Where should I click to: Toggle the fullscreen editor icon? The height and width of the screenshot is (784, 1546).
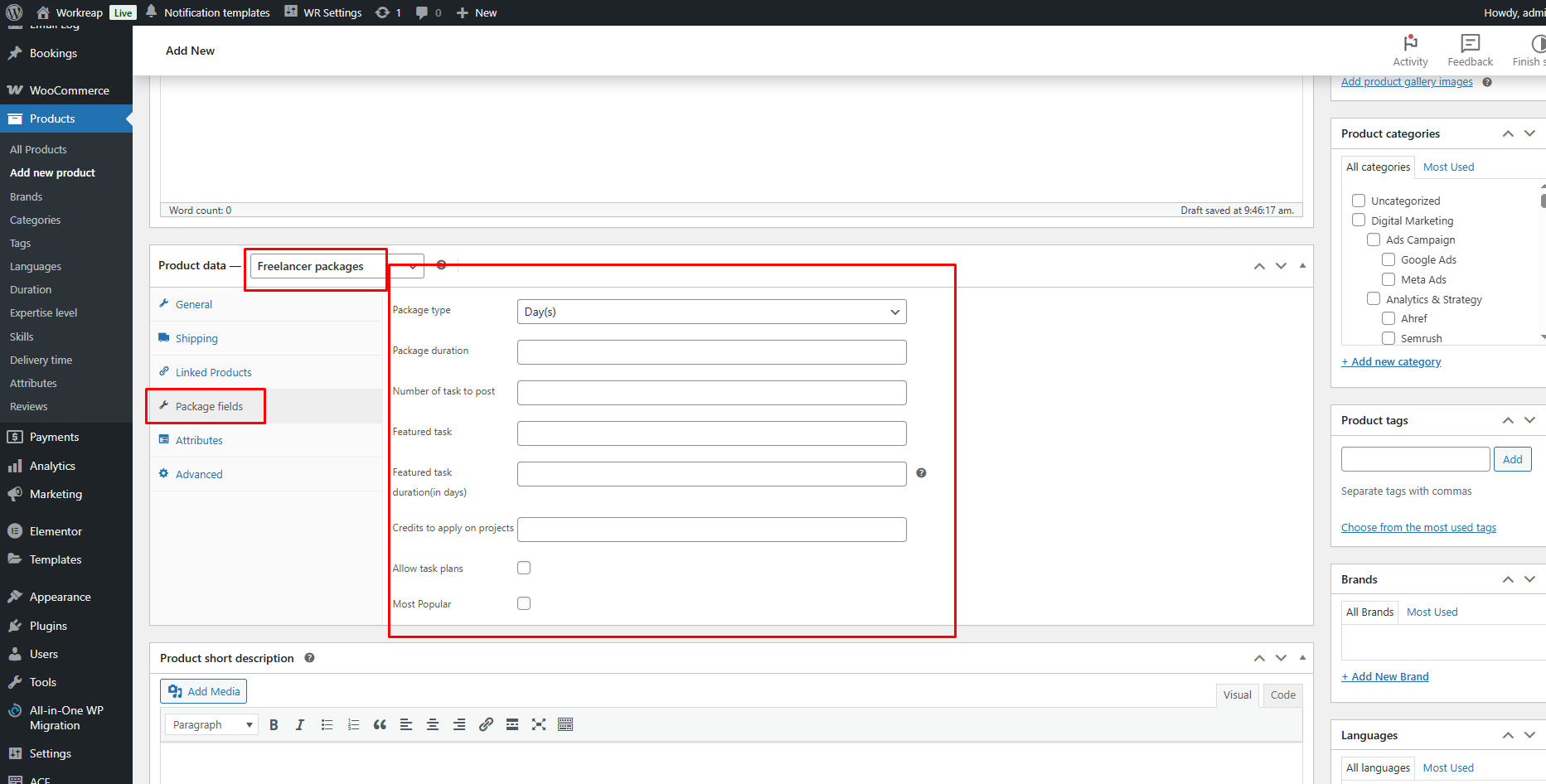point(539,724)
